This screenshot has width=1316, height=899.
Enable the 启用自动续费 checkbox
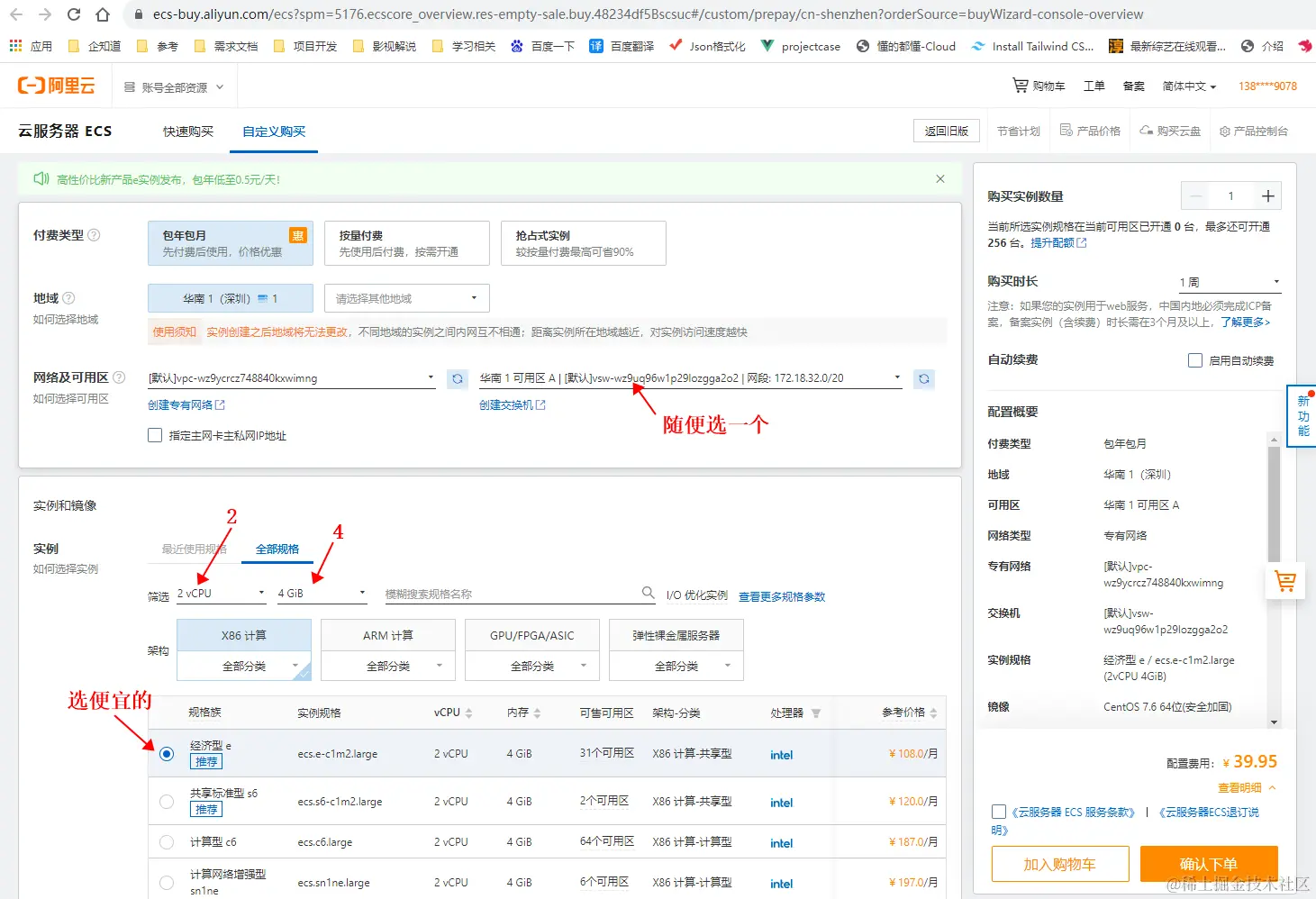[1195, 360]
